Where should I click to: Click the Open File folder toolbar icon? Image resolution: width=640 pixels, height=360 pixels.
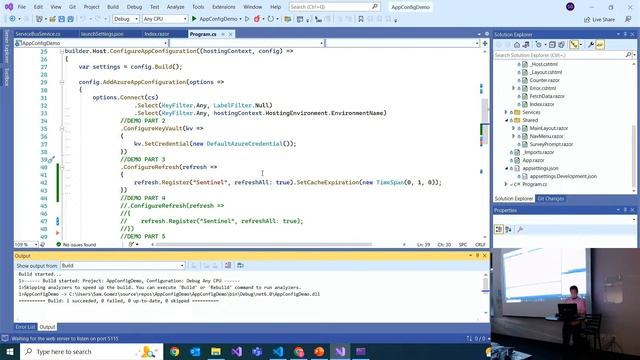coord(52,19)
